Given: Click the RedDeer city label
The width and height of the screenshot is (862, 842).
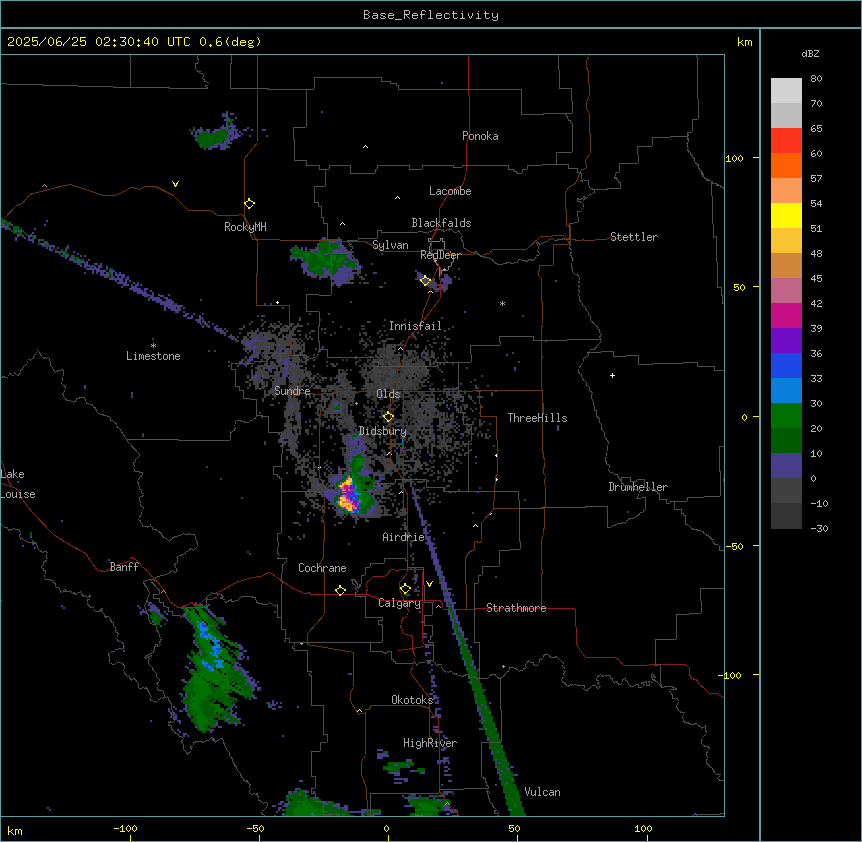Looking at the screenshot, I should [x=440, y=255].
